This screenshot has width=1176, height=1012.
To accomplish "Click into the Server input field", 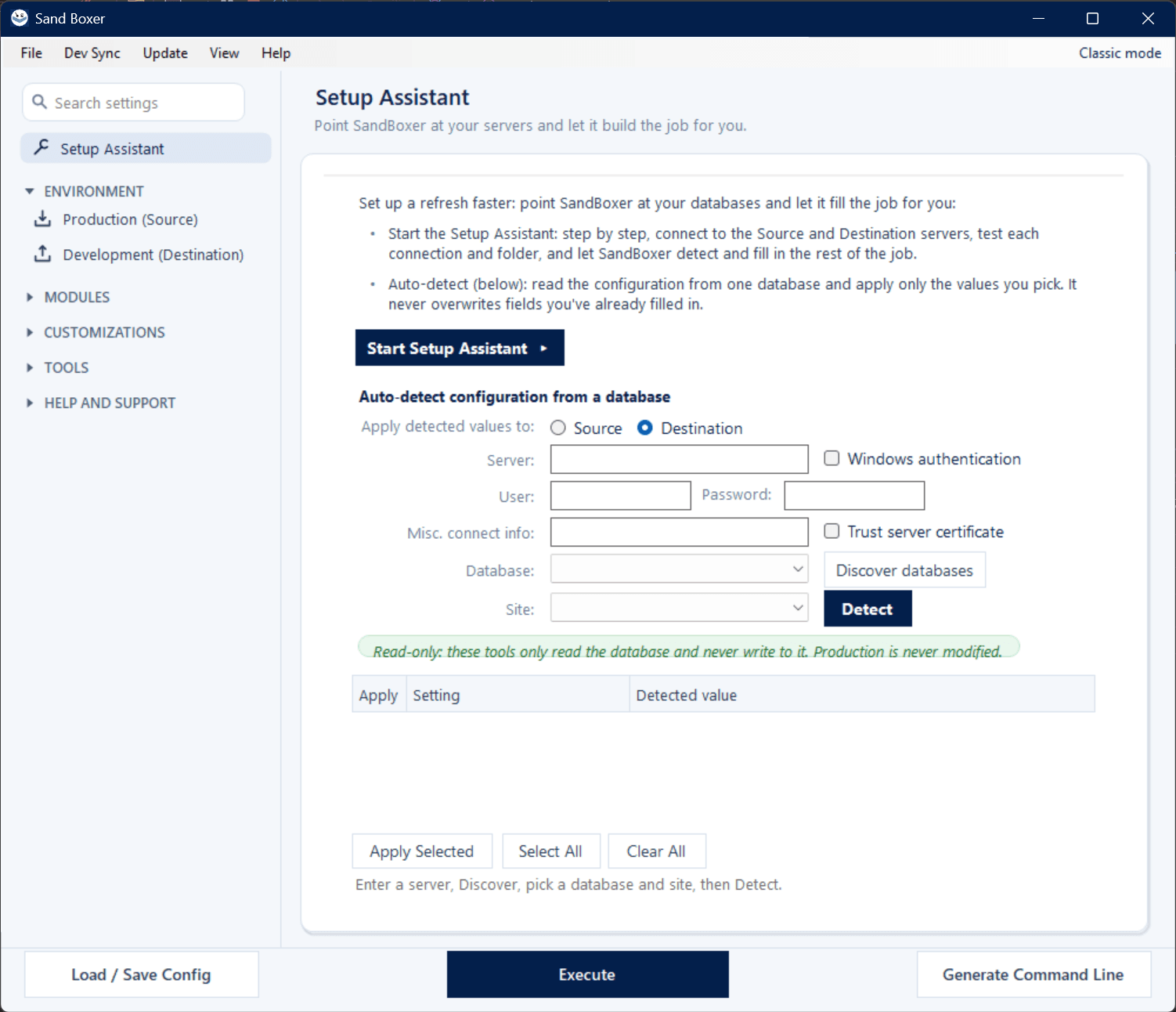I will point(680,459).
